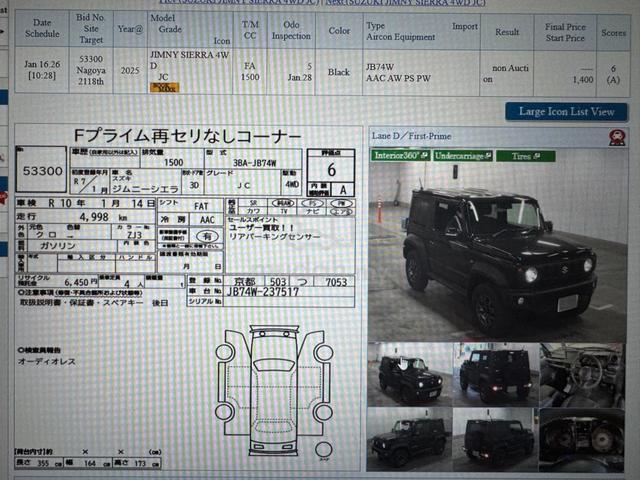Click the "FA 1500" transmission cell
The height and width of the screenshot is (480, 640).
pos(250,71)
